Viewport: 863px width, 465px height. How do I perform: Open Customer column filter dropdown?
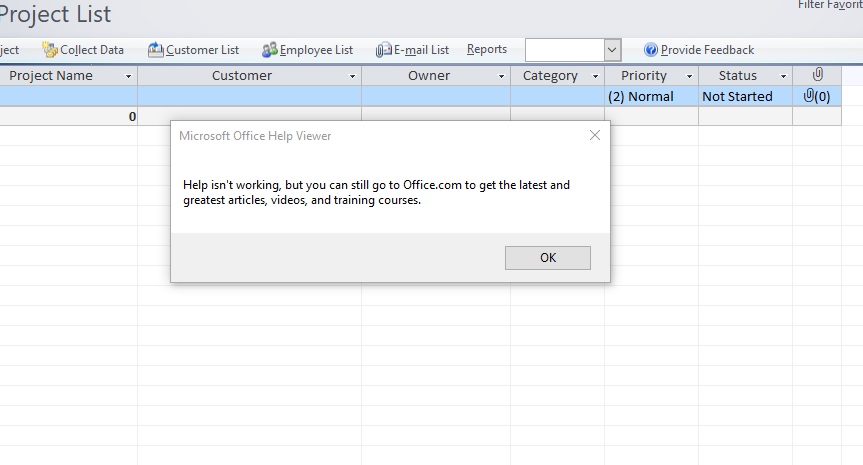(352, 76)
